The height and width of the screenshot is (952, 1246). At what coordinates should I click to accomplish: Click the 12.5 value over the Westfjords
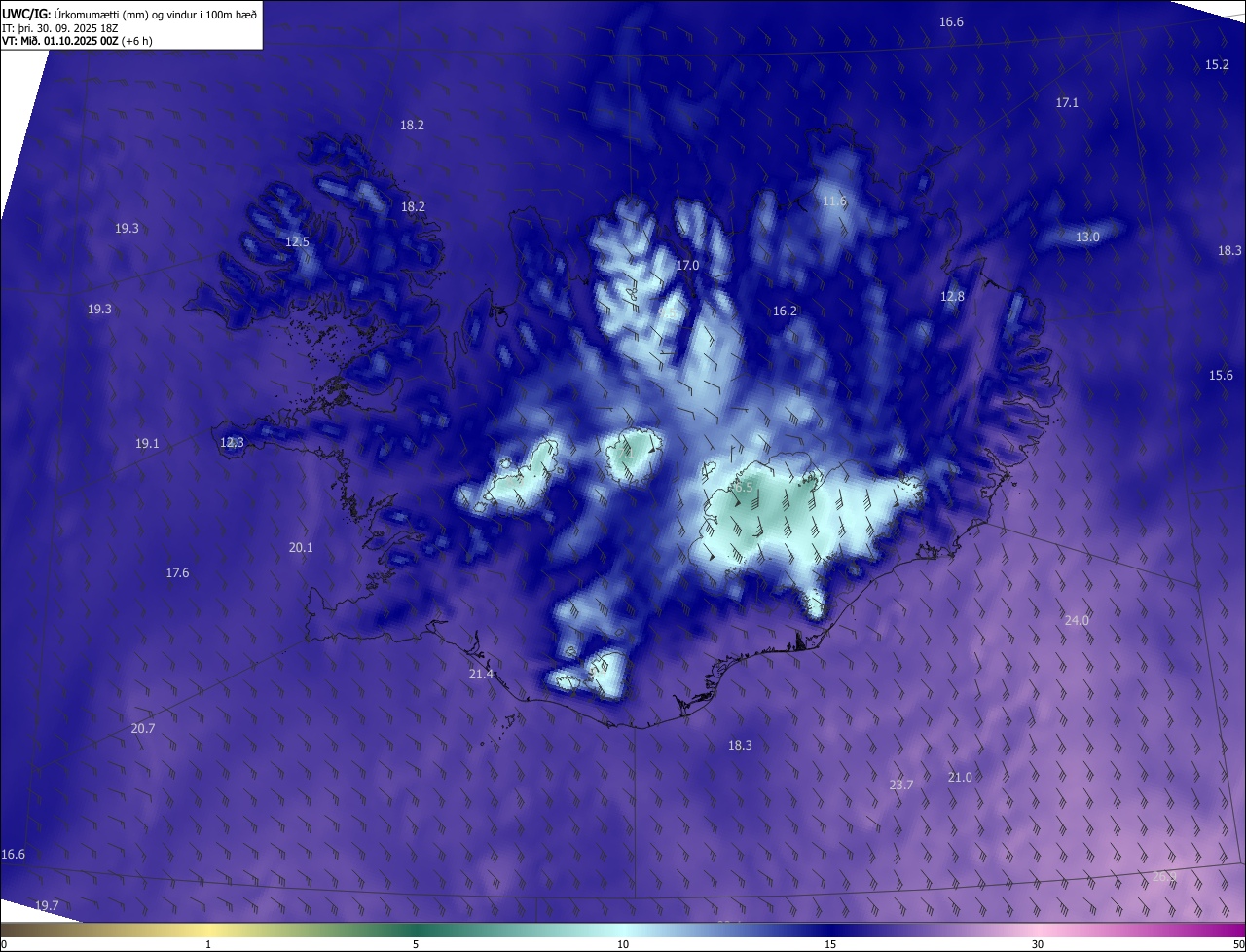point(297,241)
